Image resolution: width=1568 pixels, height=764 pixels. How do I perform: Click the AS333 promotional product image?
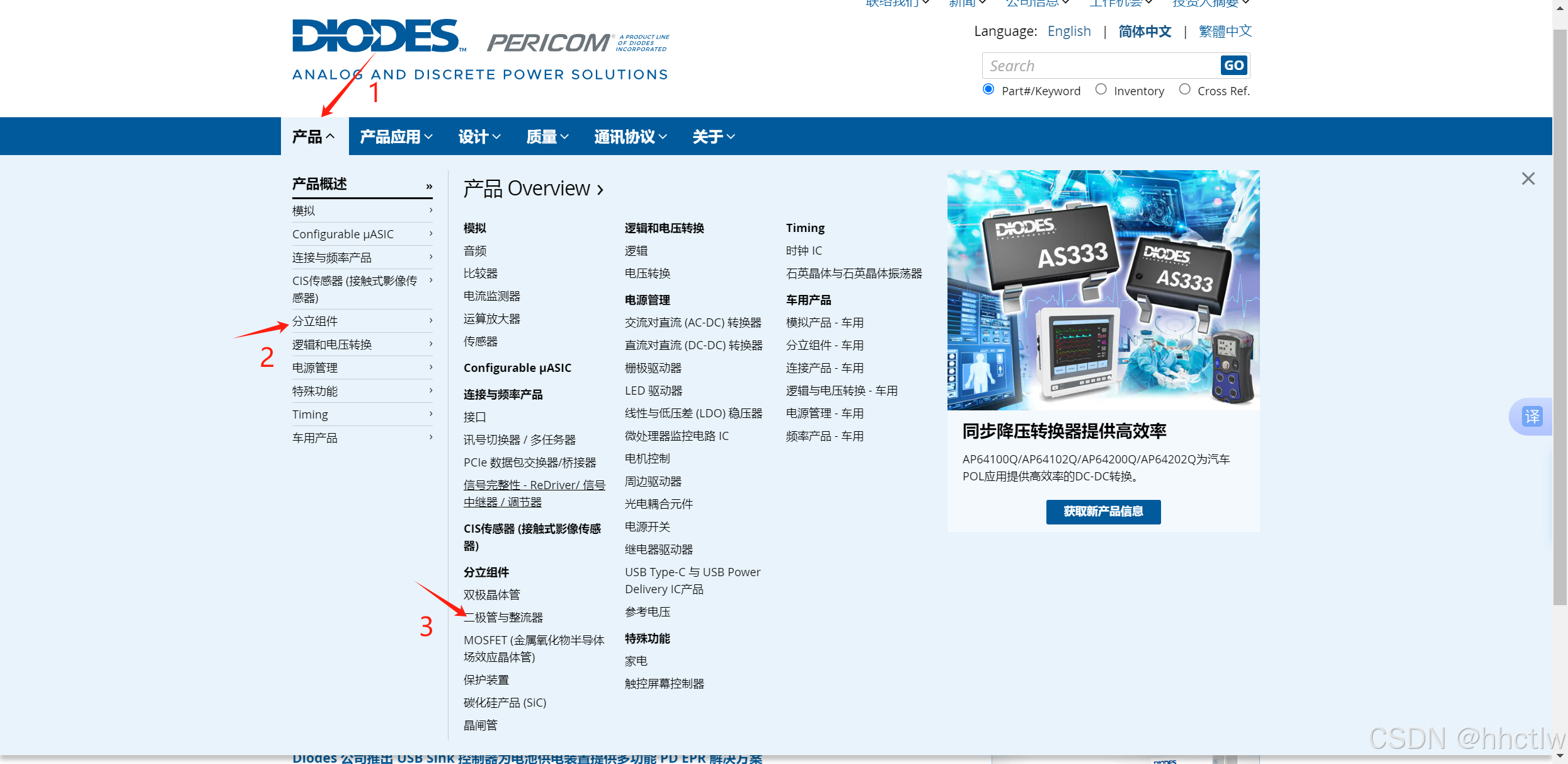point(1103,290)
